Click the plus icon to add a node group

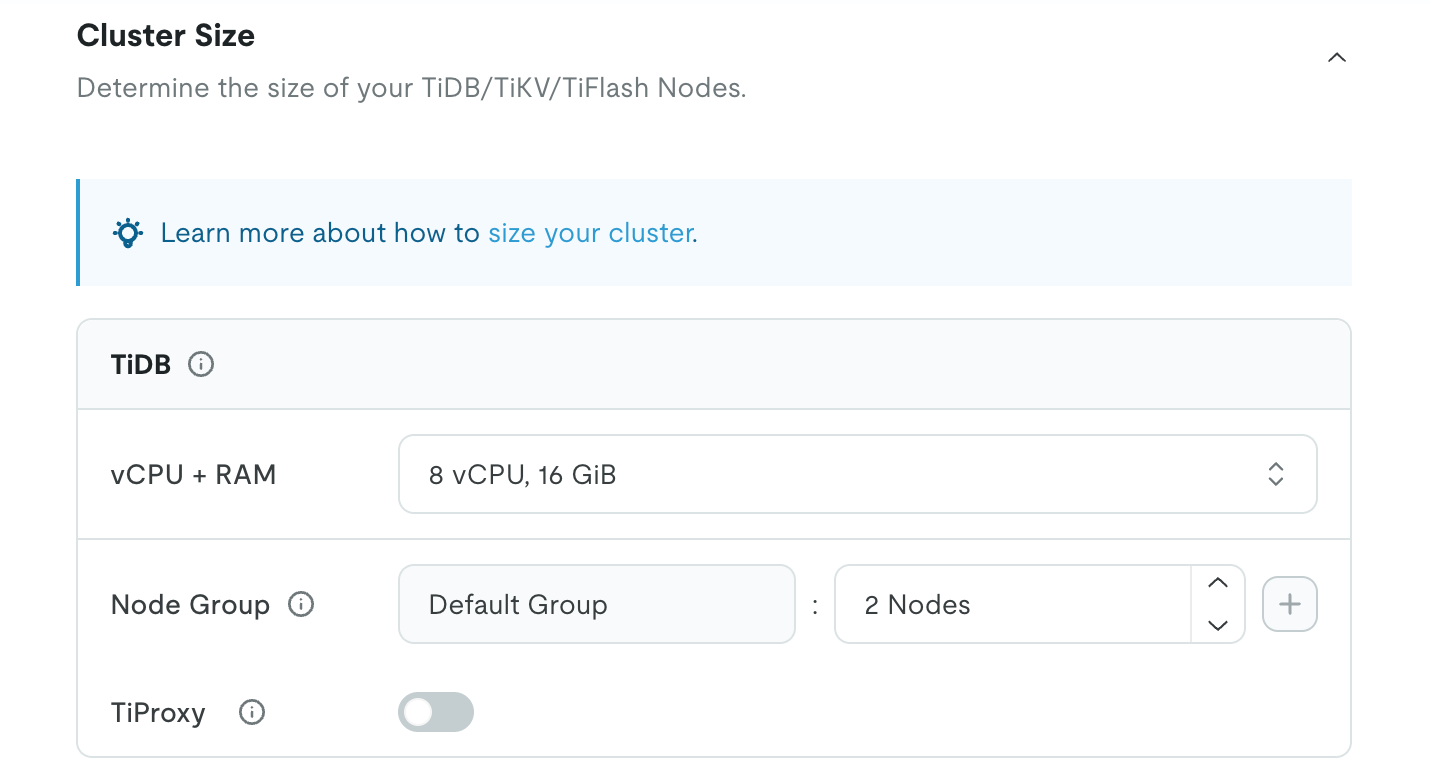point(1289,603)
